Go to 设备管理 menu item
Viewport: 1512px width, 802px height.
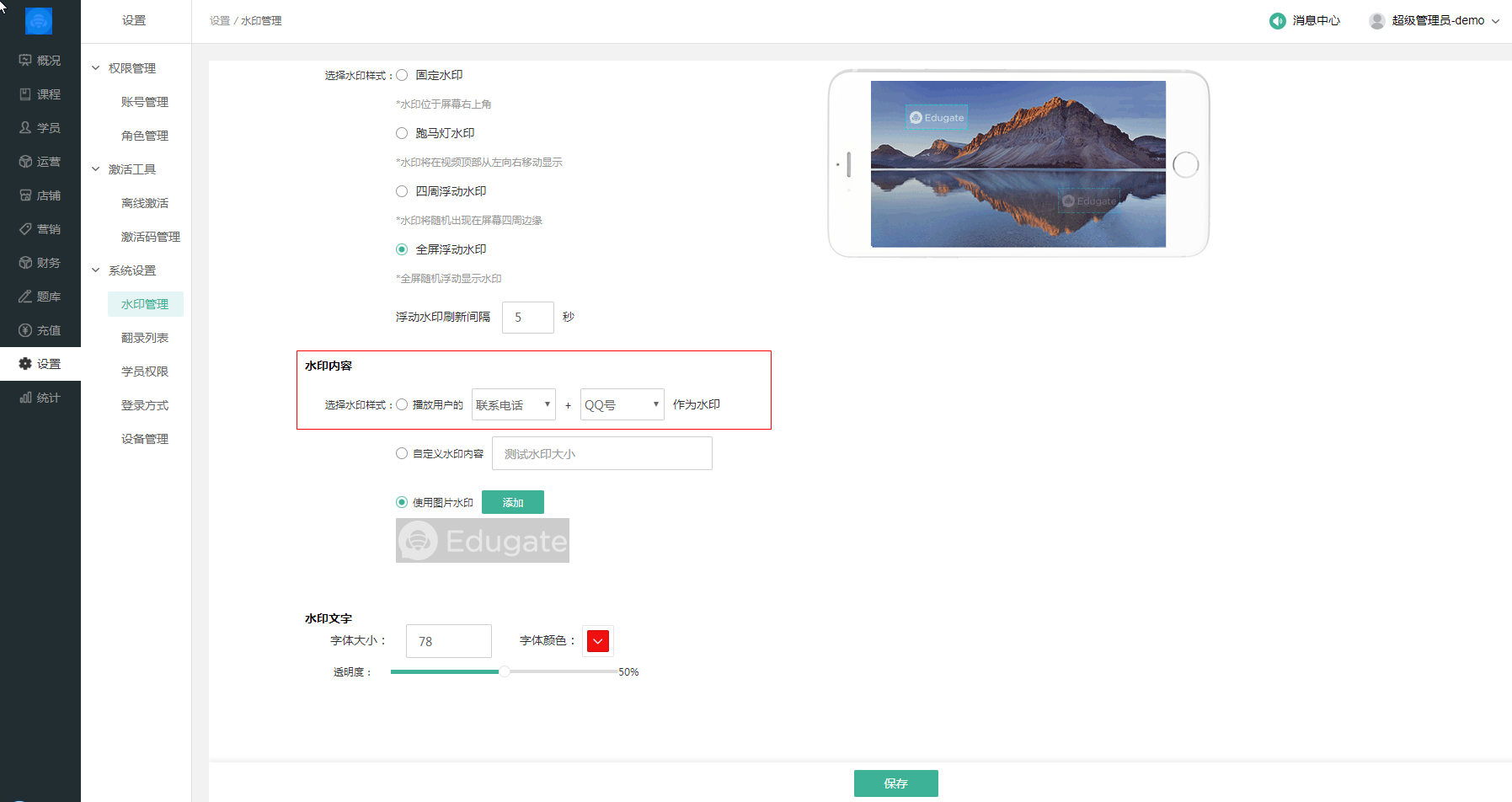(144, 439)
